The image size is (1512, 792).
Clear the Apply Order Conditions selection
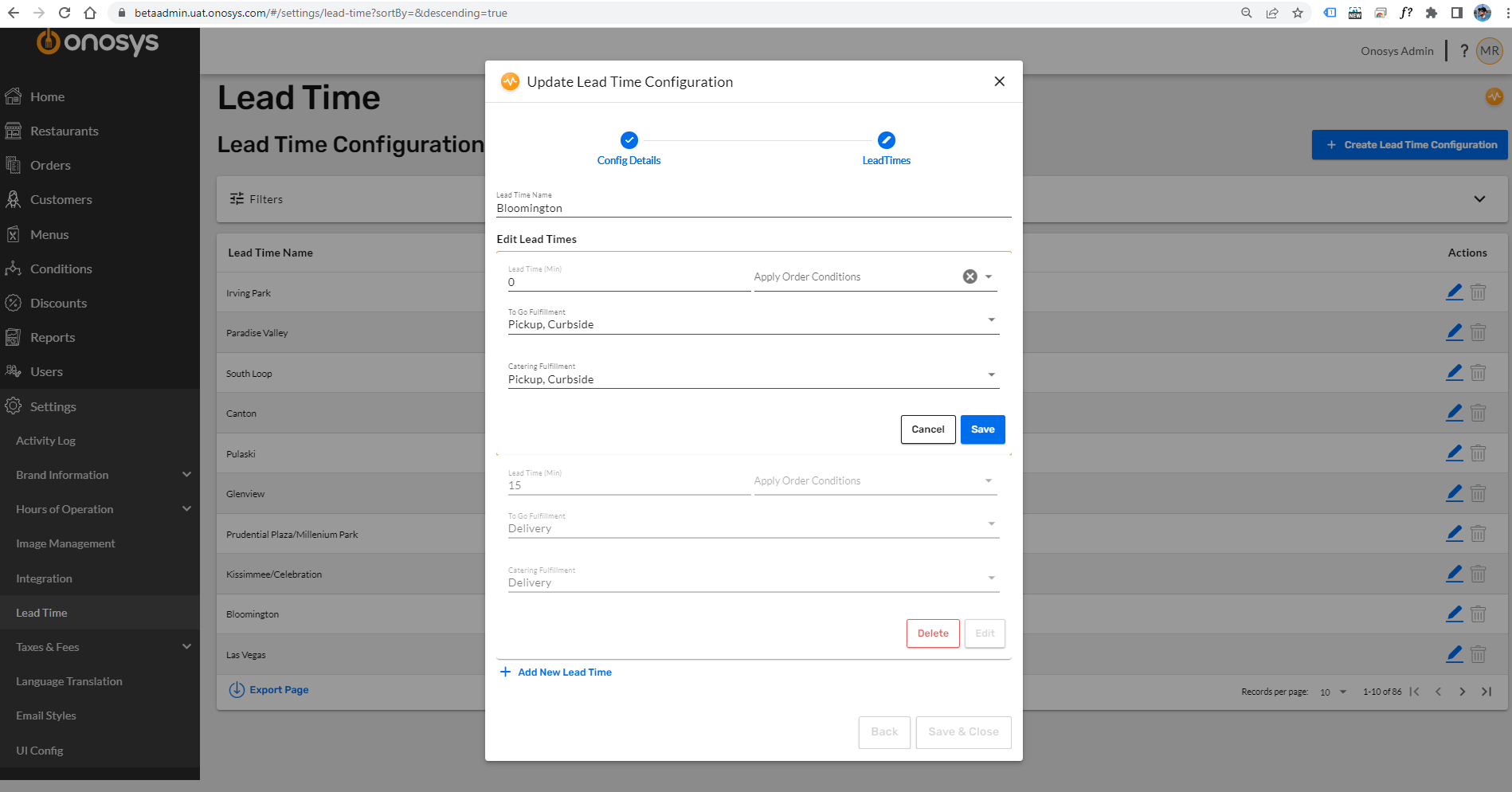coord(969,276)
